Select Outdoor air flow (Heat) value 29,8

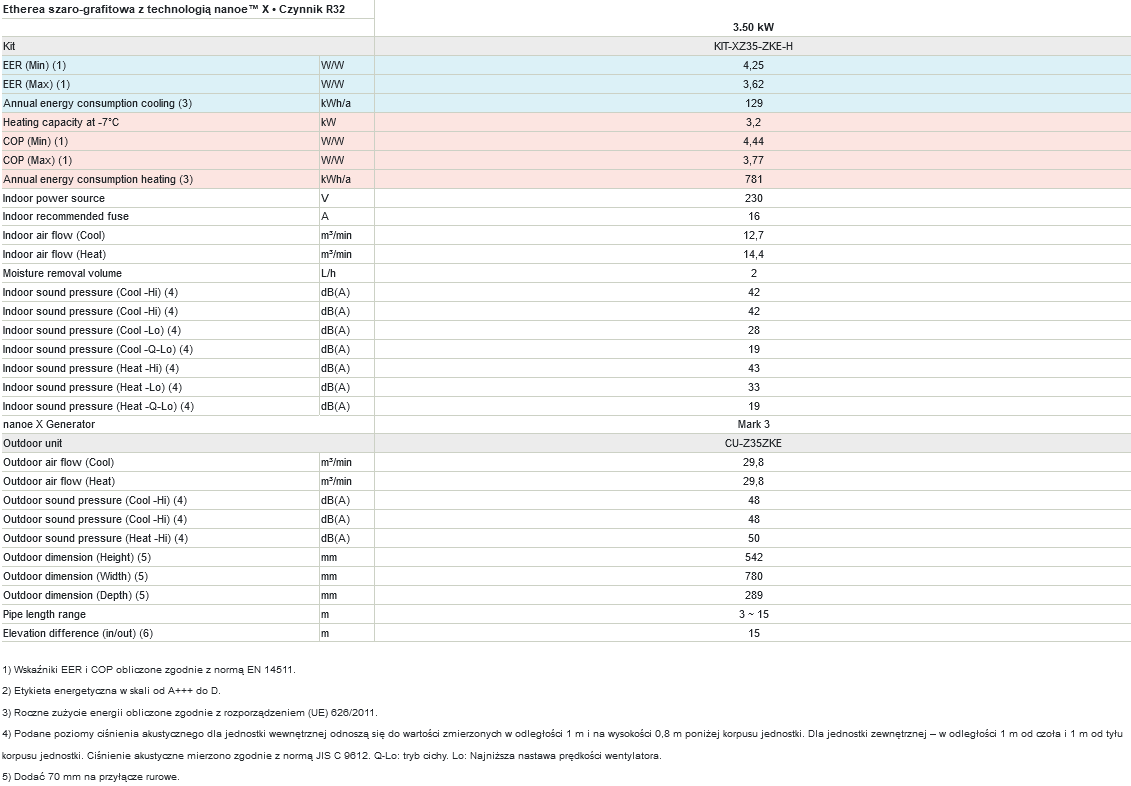753,481
